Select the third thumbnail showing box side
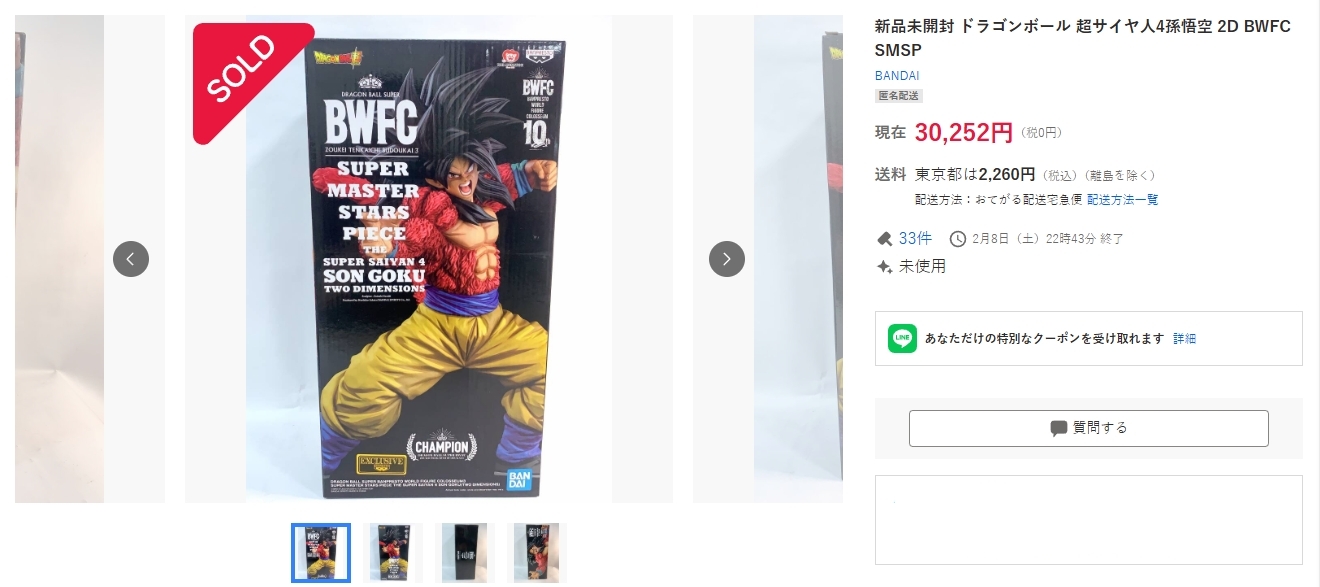 click(465, 553)
